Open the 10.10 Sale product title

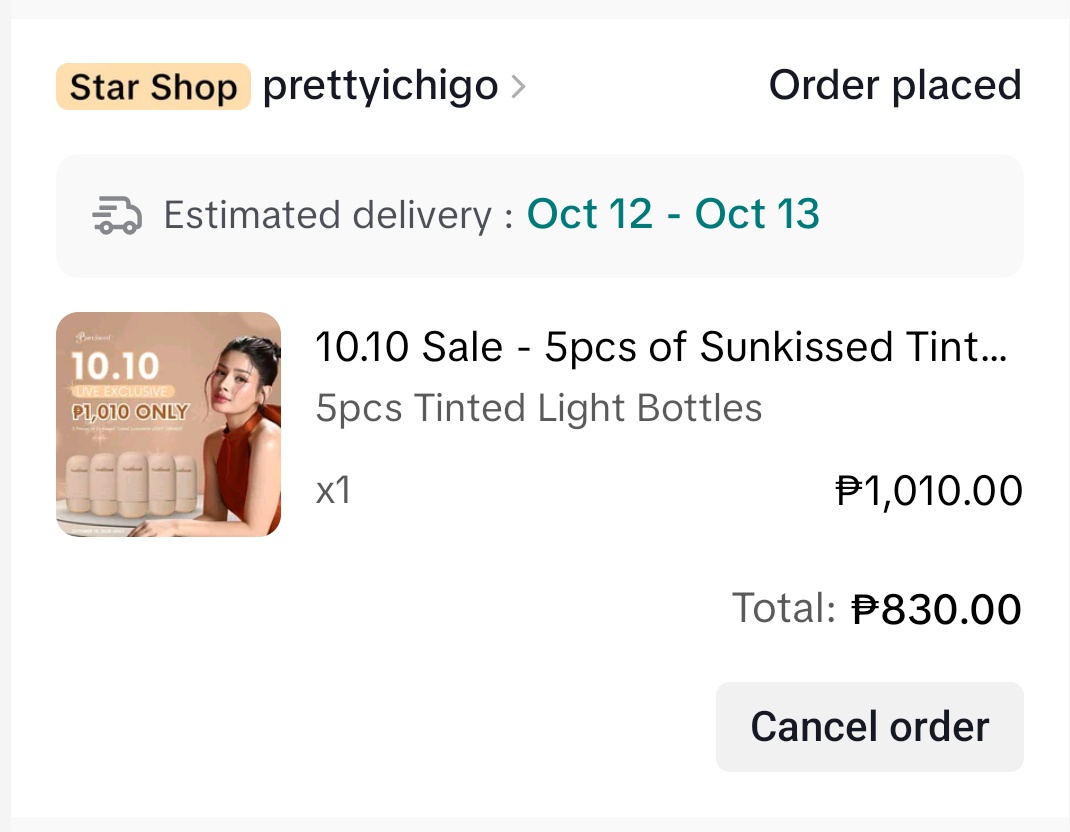pos(661,347)
